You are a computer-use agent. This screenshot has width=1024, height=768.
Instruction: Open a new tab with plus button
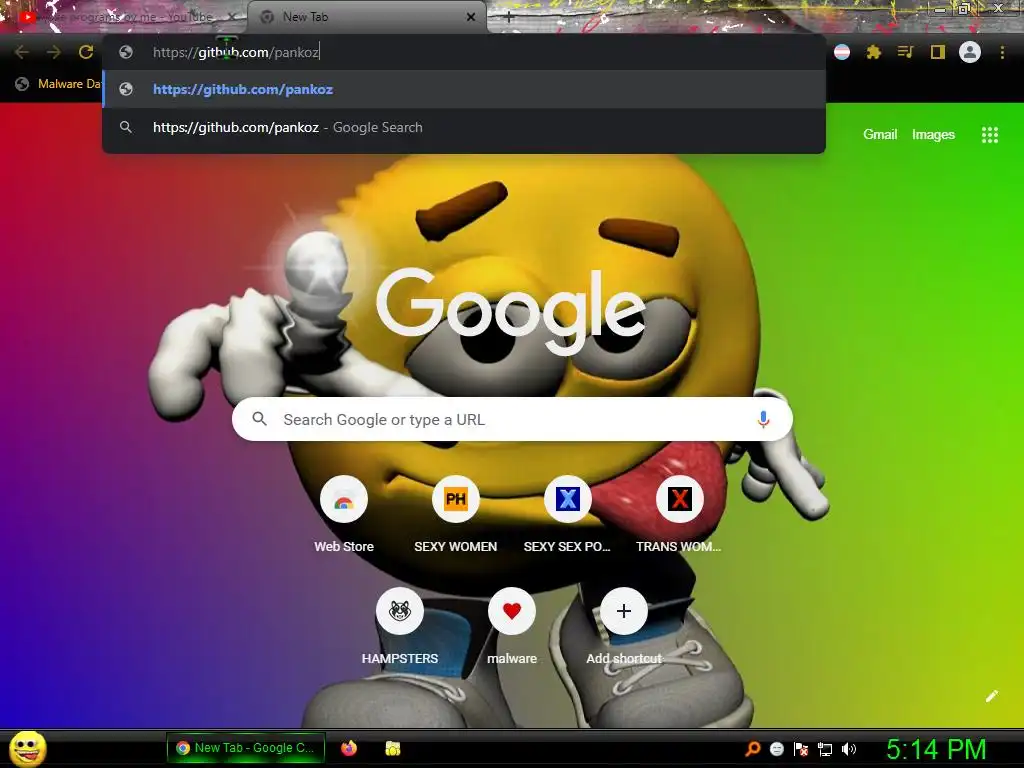(509, 18)
